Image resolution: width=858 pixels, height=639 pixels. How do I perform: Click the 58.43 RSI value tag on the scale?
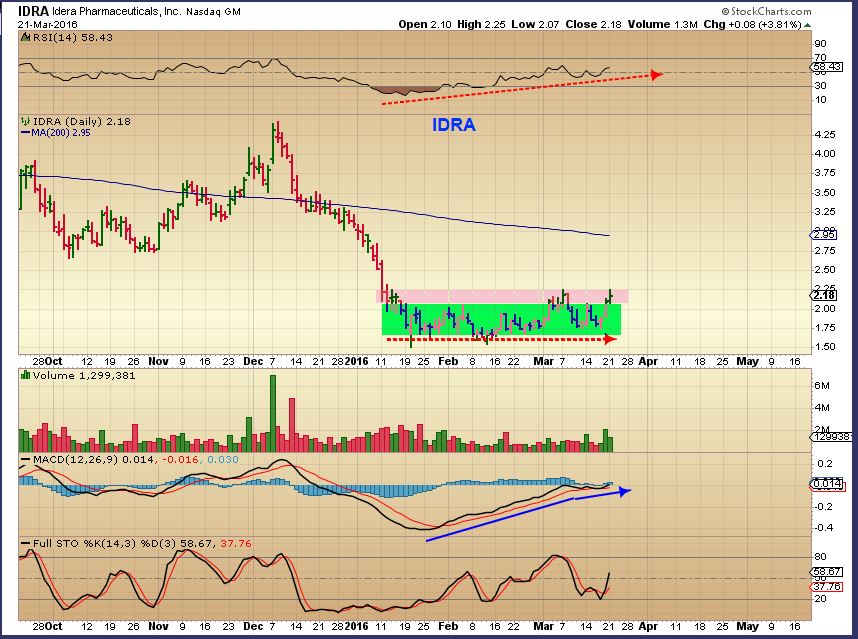pyautogui.click(x=826, y=67)
